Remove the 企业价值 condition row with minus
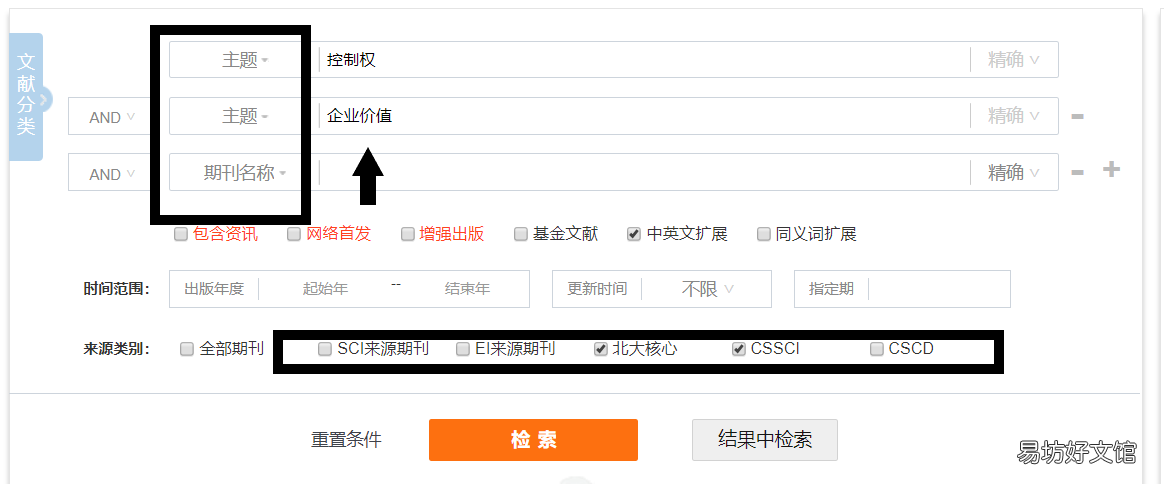Screen dimensions: 1164x484 coord(1078,117)
